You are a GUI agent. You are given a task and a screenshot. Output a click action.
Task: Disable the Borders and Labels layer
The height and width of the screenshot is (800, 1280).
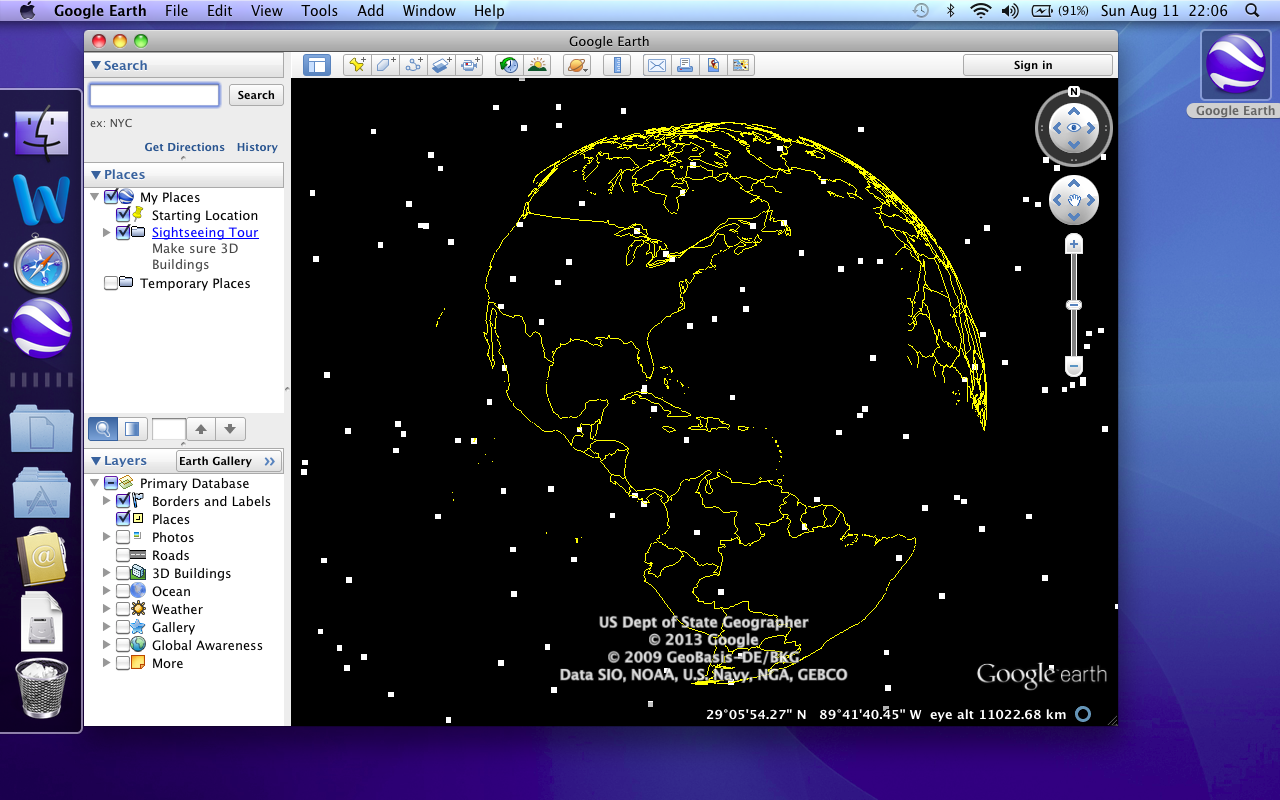(123, 501)
